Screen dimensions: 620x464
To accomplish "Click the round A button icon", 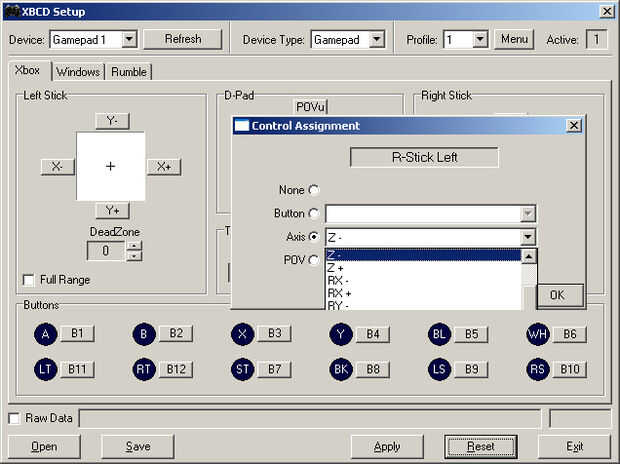I will (45, 334).
